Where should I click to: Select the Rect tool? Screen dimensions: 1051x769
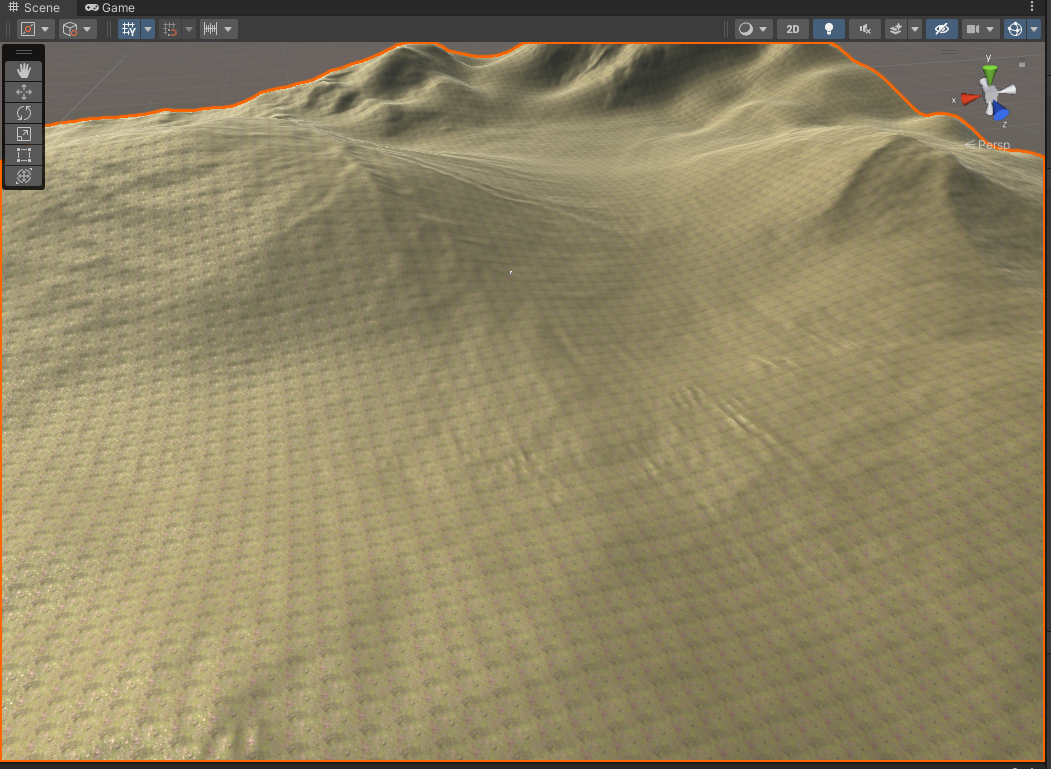tap(24, 154)
